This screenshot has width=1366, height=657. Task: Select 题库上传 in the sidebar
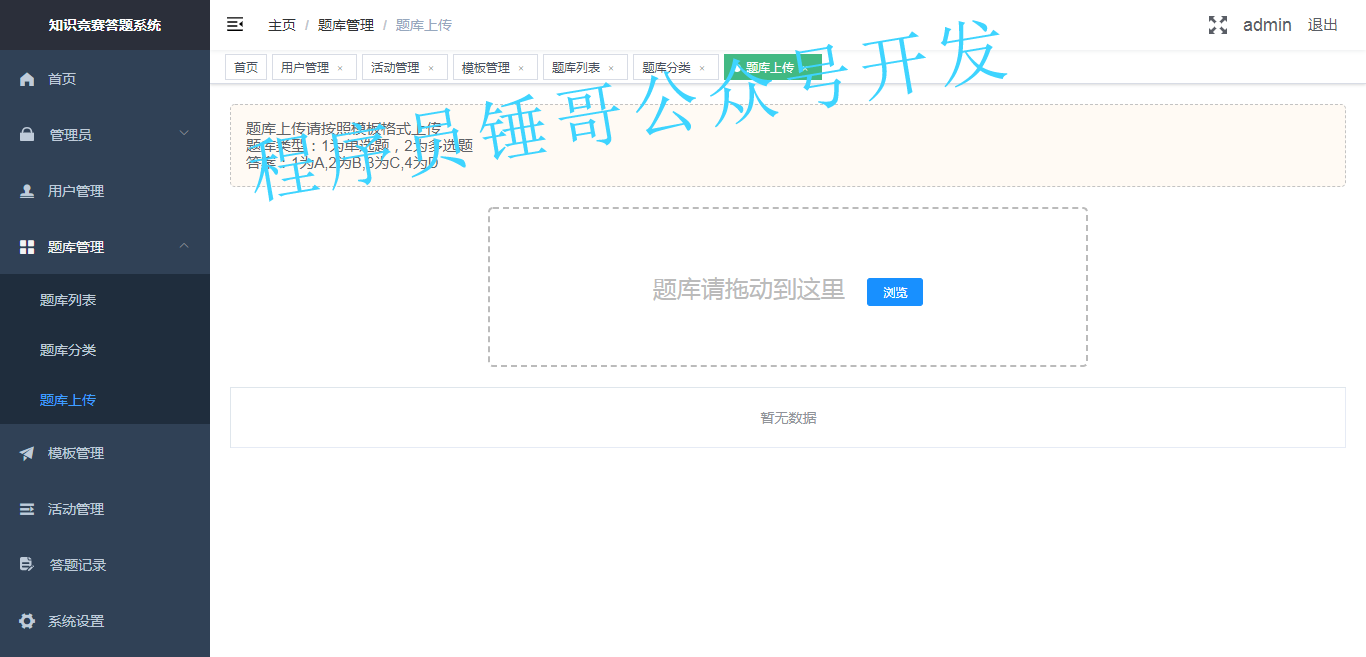105,399
